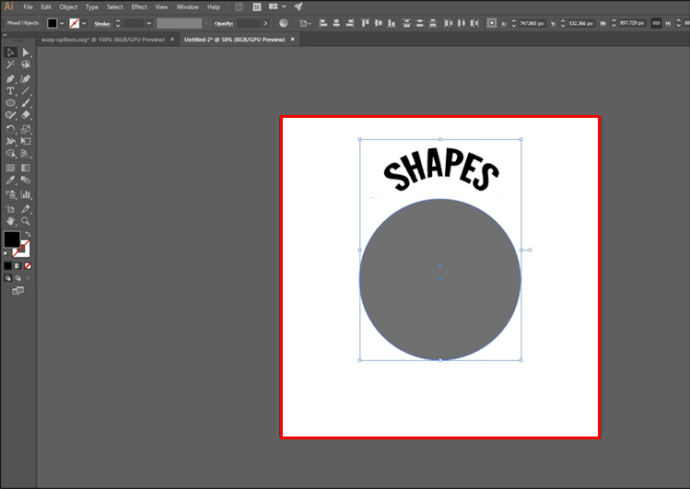This screenshot has width=690, height=489.
Task: Select the Eyedropper tool
Action: click(x=10, y=180)
